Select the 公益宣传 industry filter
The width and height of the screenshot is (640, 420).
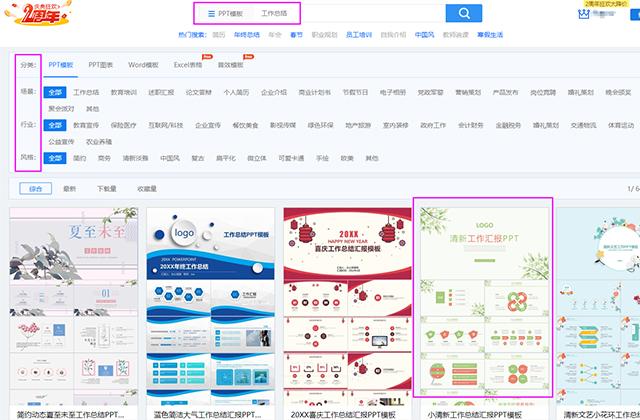(61, 142)
